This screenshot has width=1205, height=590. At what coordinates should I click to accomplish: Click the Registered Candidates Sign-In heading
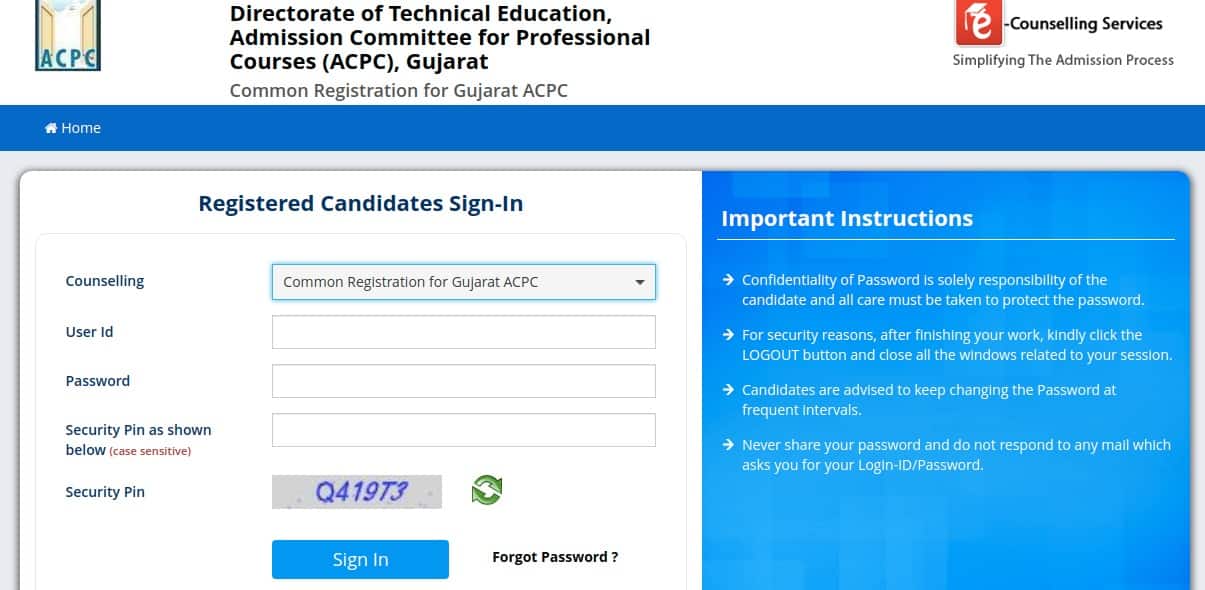coord(361,204)
